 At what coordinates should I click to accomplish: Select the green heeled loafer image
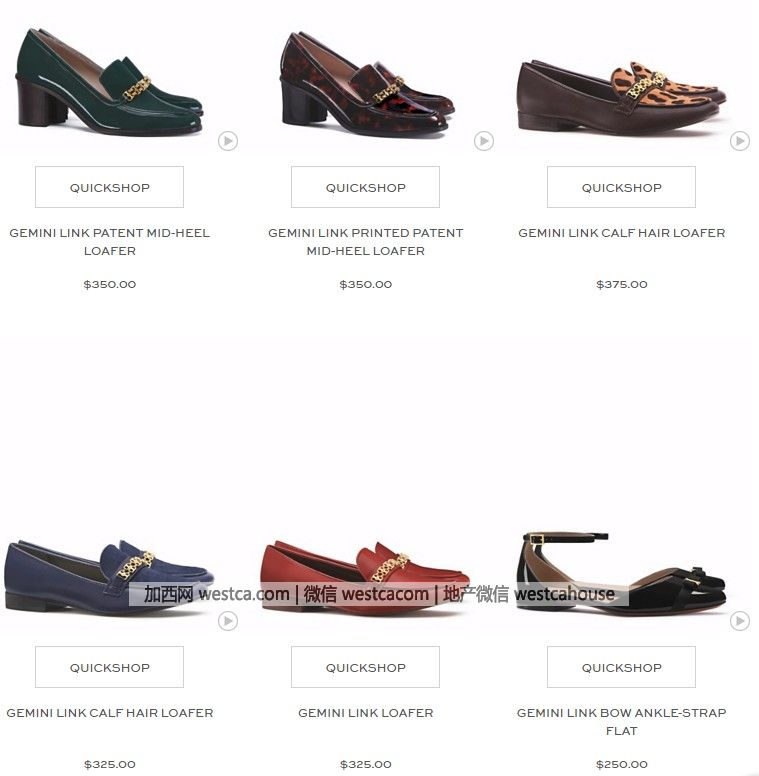click(x=109, y=82)
